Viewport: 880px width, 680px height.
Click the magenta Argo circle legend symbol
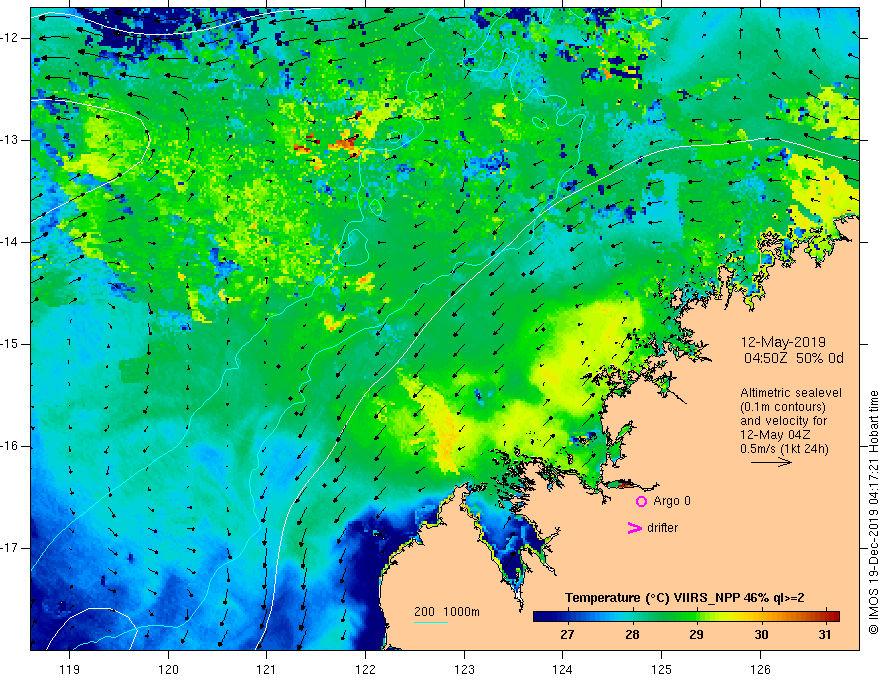point(641,502)
